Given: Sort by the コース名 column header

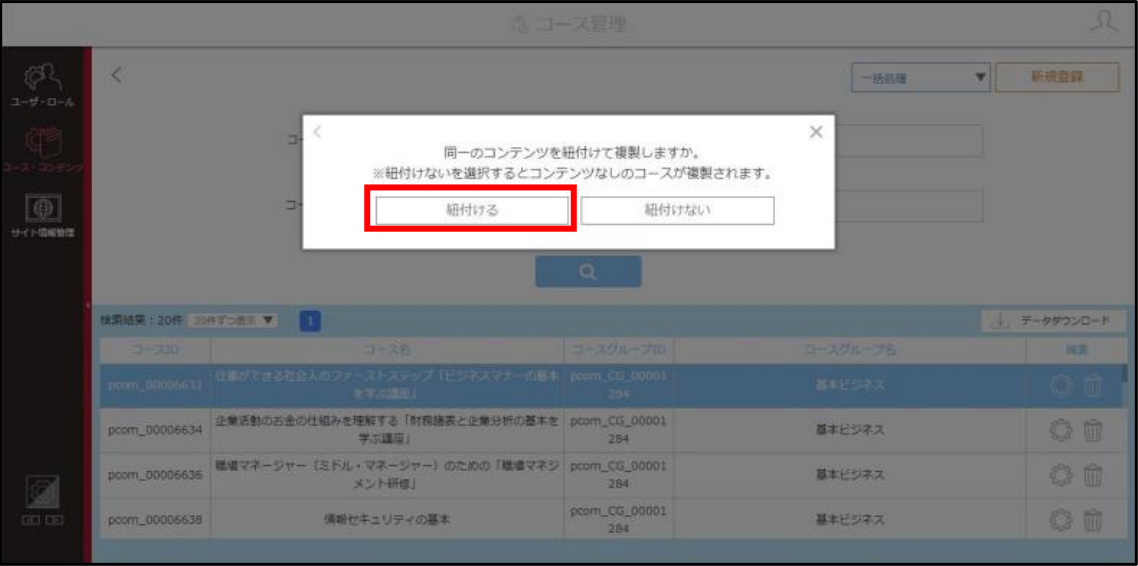Looking at the screenshot, I should (388, 350).
